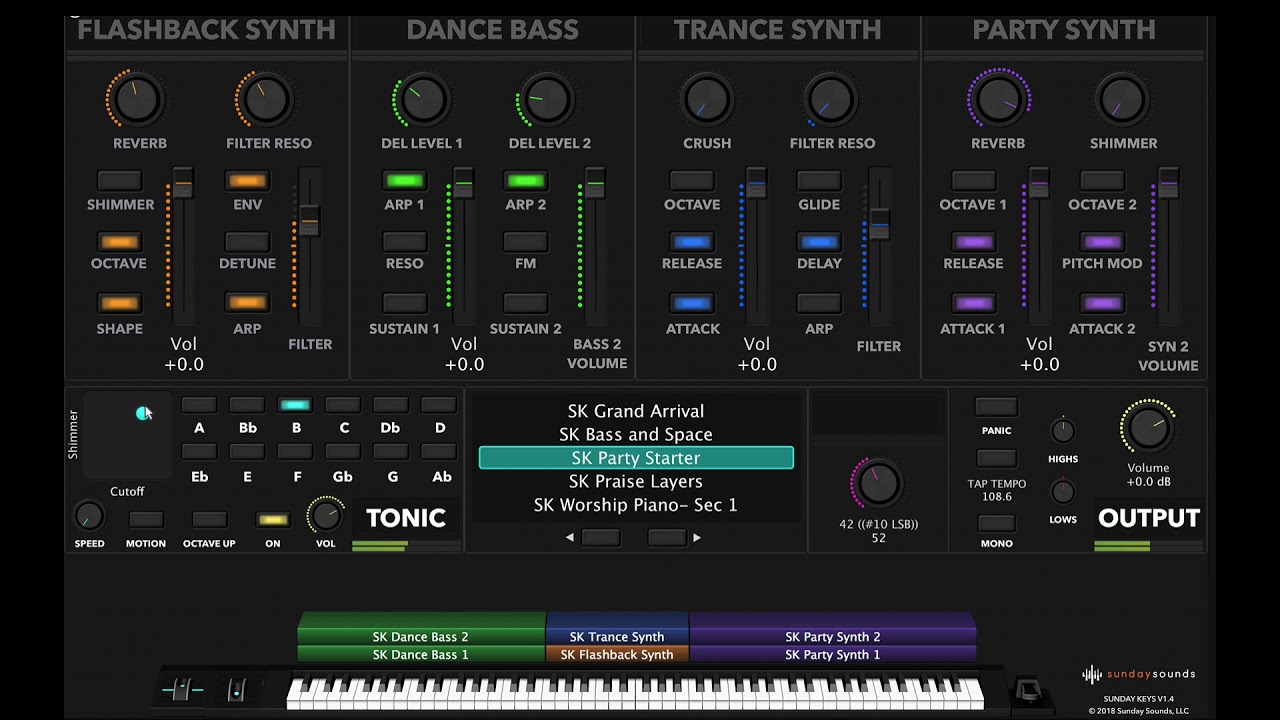This screenshot has width=1280, height=720.
Task: Click the pitch bend wheel icon beside keyboard
Action: click(183, 690)
